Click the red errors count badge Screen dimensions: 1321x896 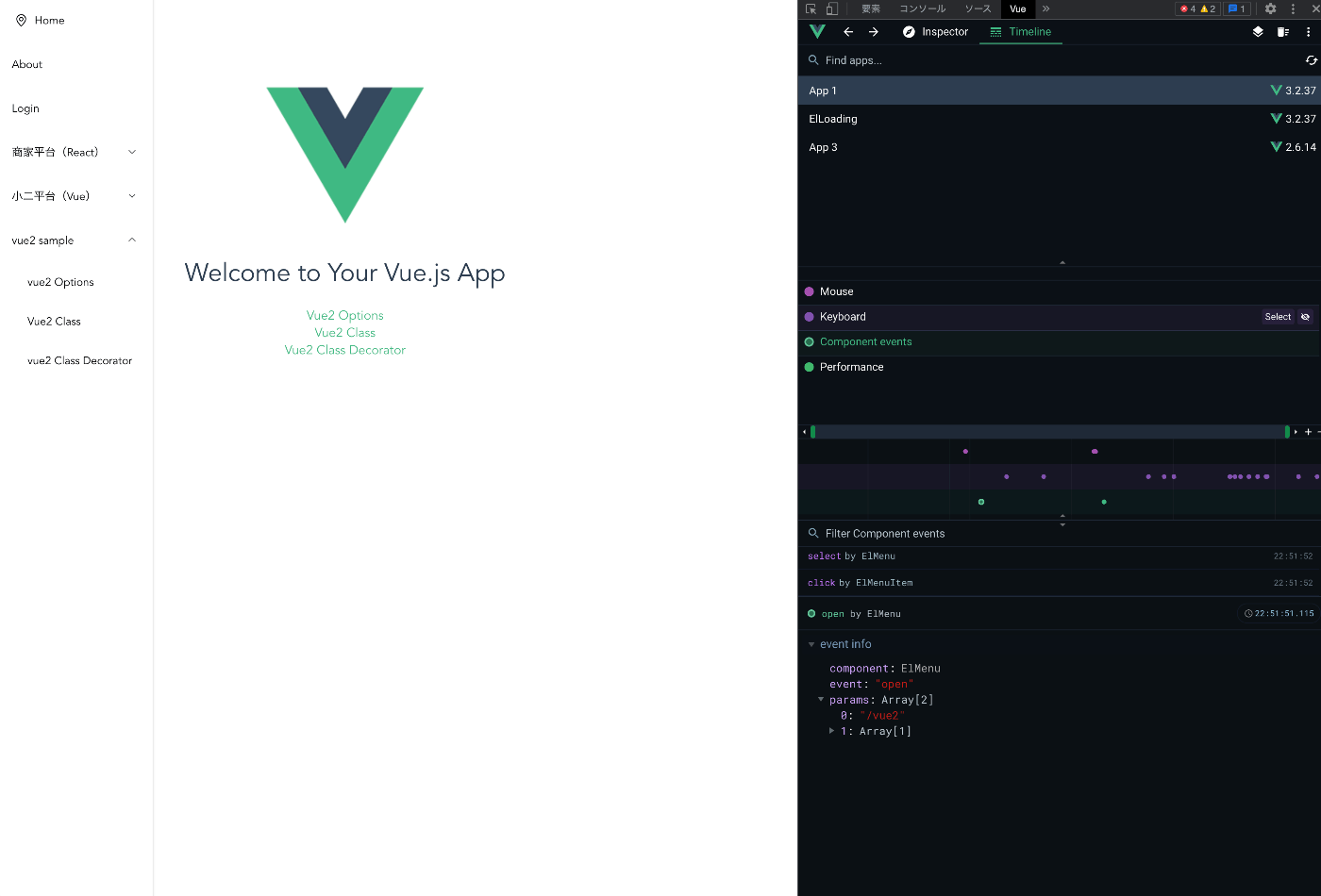[x=1187, y=8]
